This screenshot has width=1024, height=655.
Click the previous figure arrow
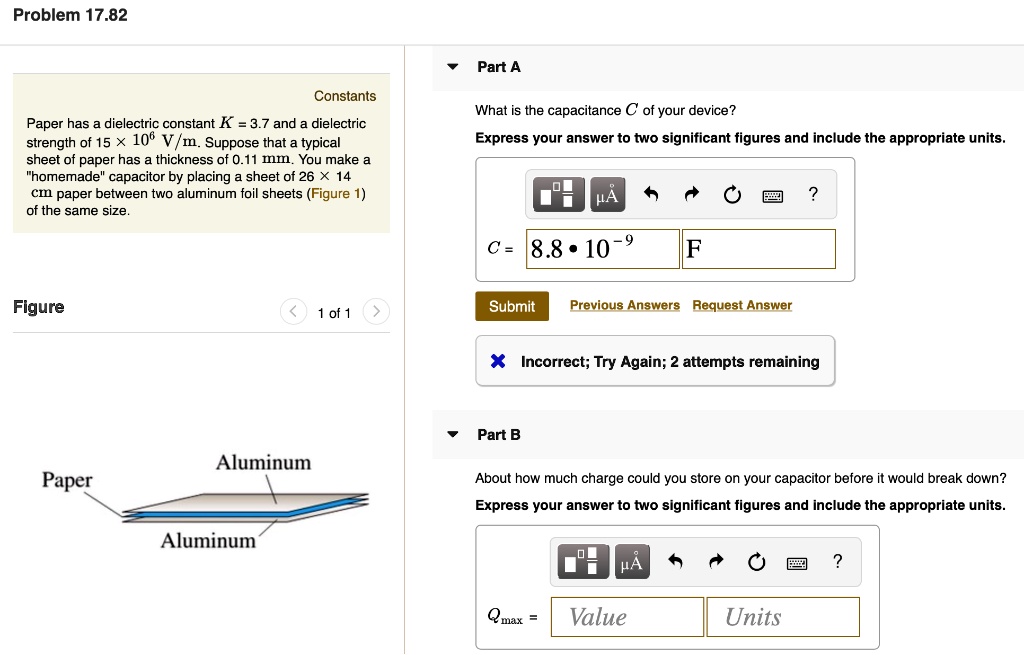tap(292, 311)
